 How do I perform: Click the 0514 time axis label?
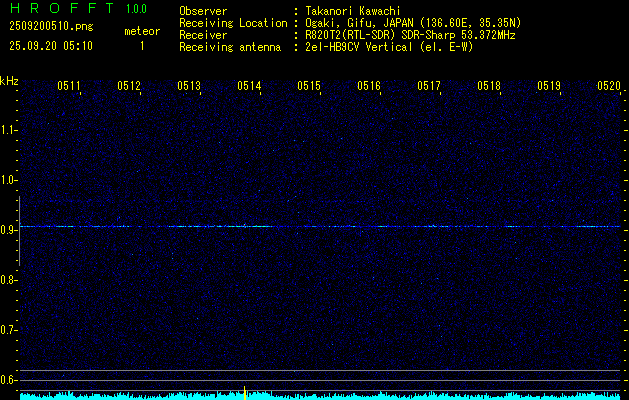[x=249, y=85]
